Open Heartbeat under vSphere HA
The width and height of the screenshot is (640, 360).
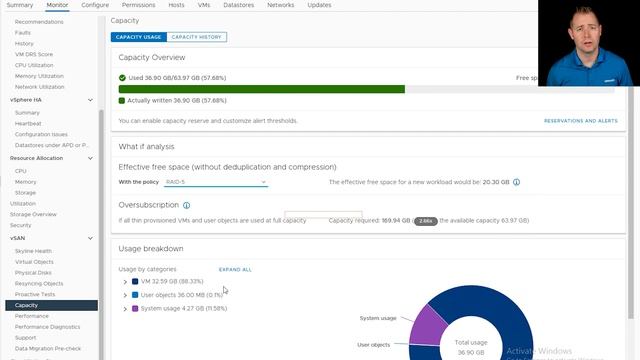(28, 124)
